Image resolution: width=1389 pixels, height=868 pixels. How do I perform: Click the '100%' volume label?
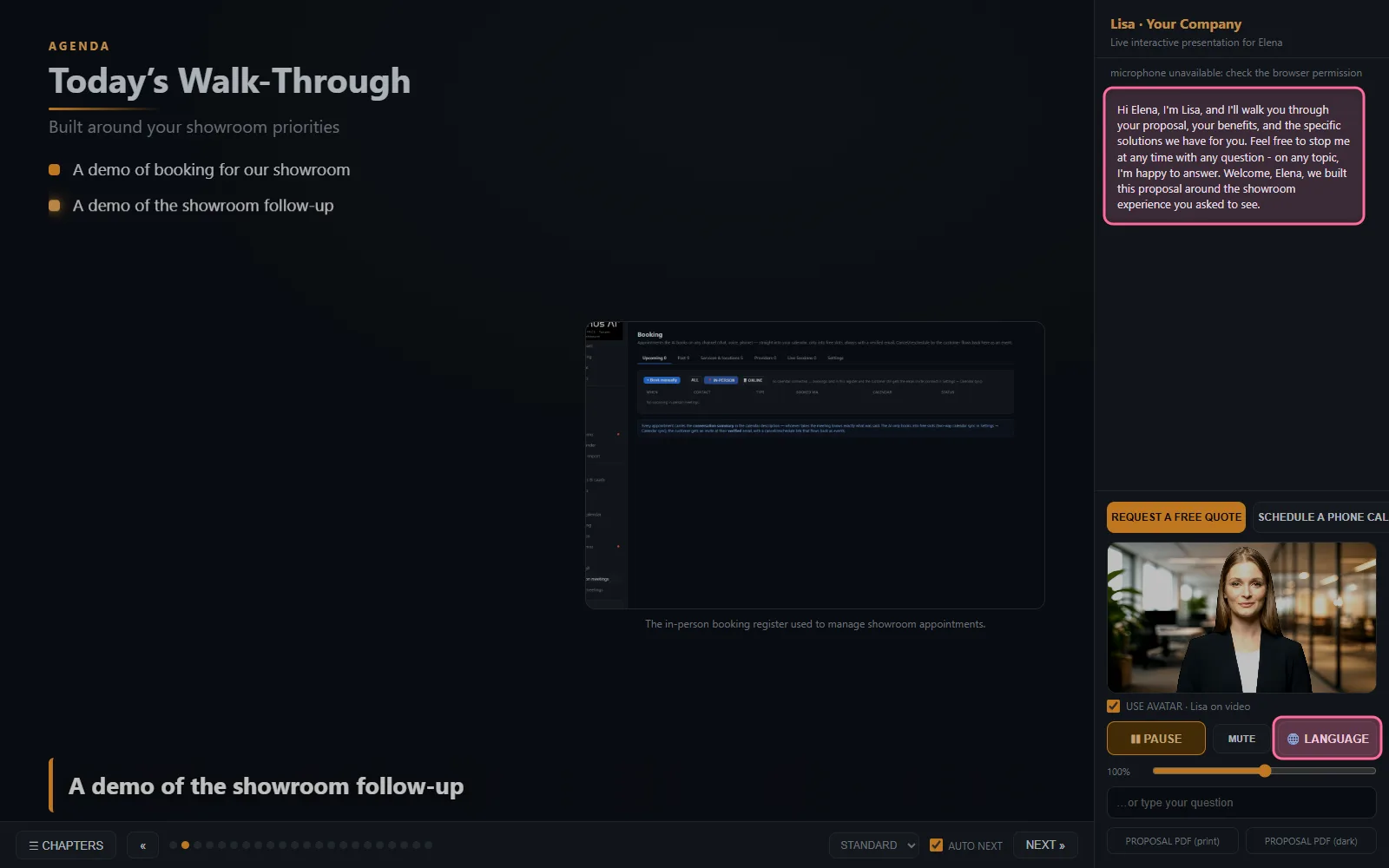(x=1119, y=772)
